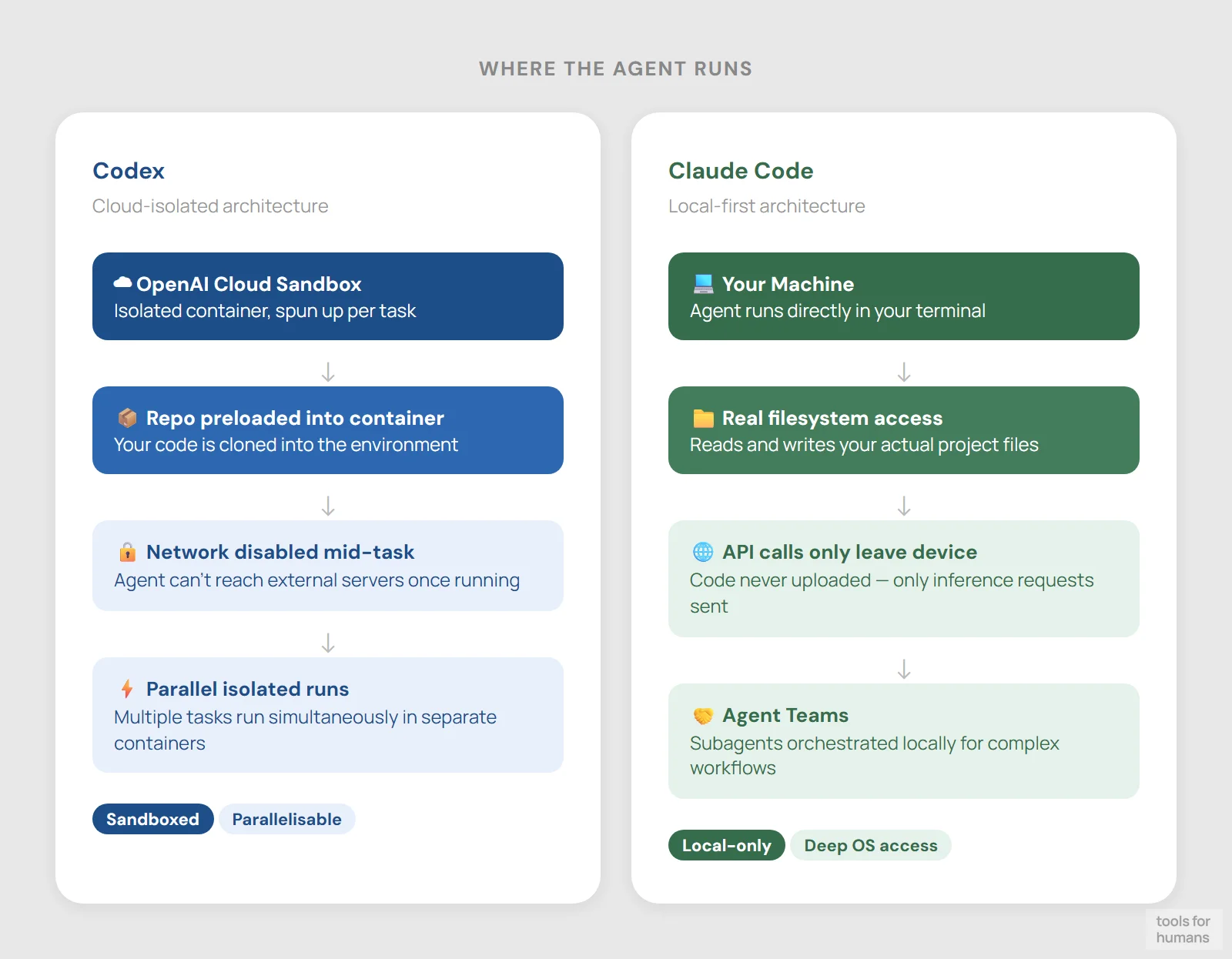Click the Parallelisable pill button
The width and height of the screenshot is (1232, 959).
(286, 819)
